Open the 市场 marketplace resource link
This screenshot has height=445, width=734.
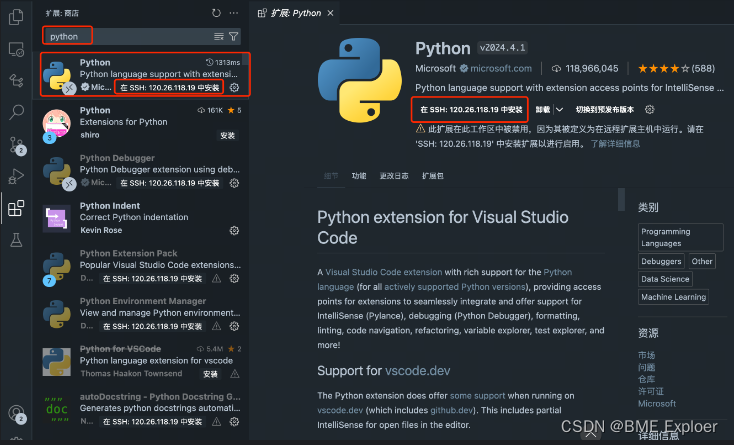(x=646, y=355)
